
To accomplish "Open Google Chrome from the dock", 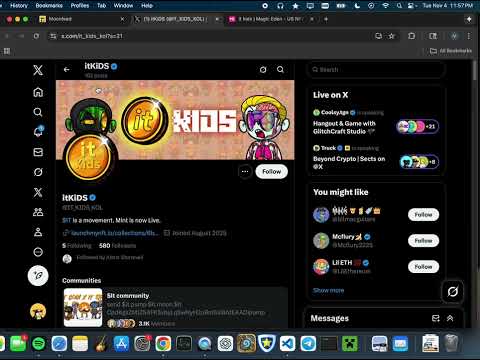I will coord(163,343).
